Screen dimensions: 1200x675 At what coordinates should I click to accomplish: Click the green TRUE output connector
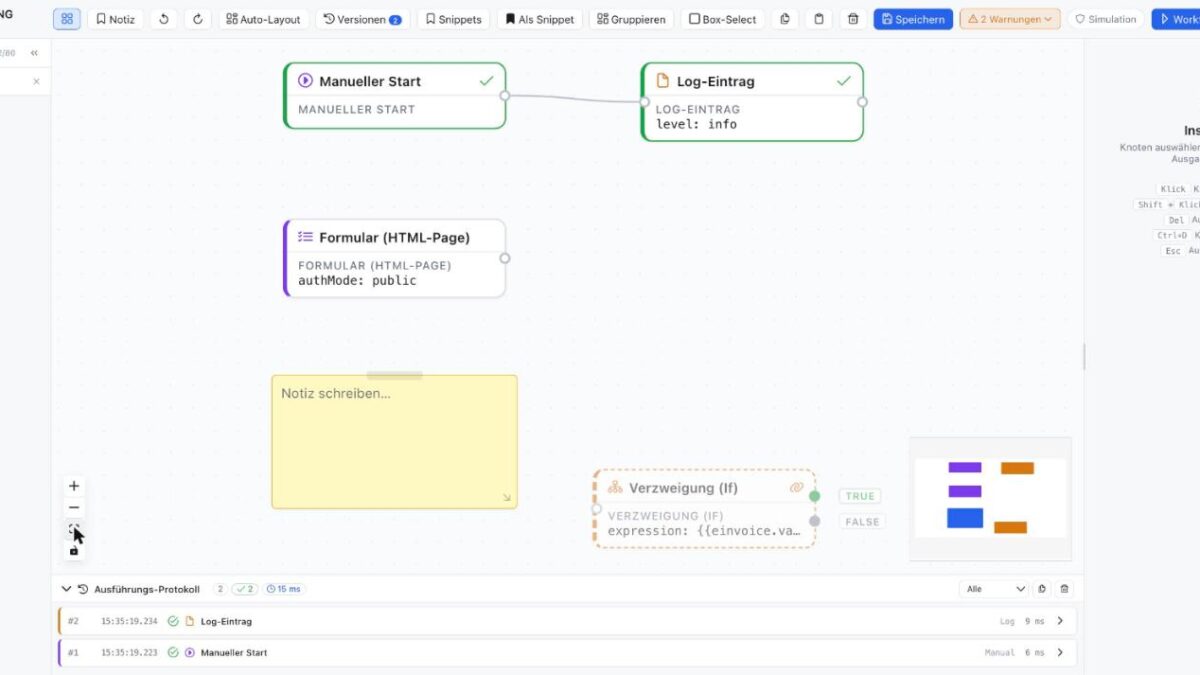pos(815,496)
